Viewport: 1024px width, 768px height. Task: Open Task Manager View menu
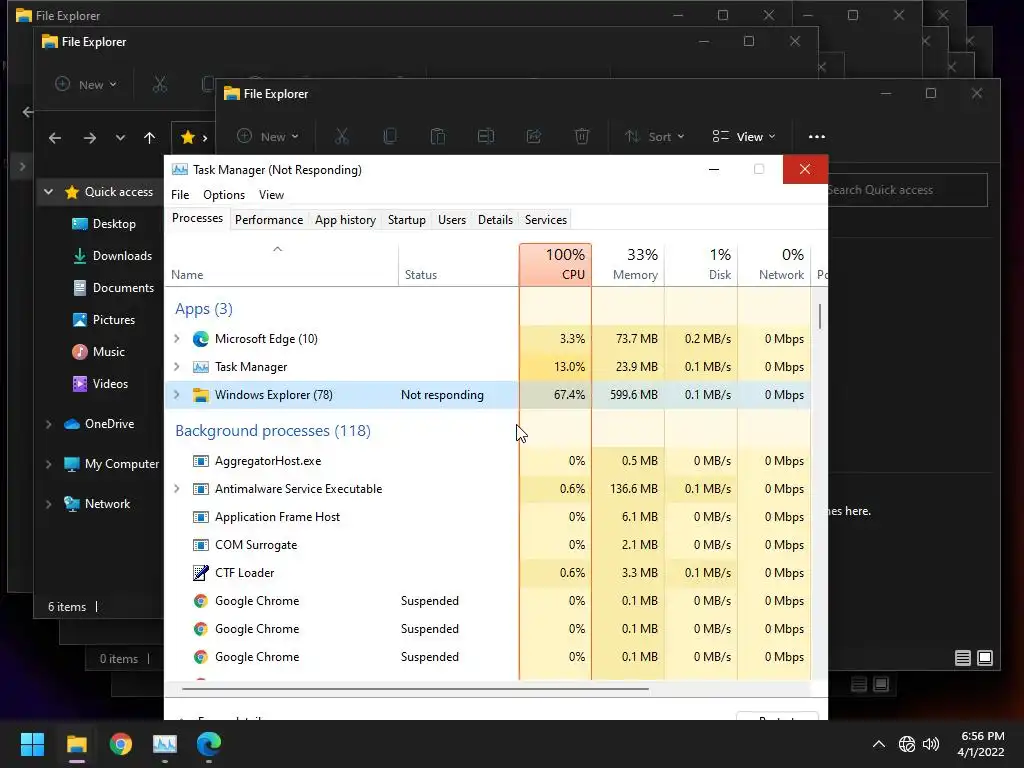coord(271,195)
